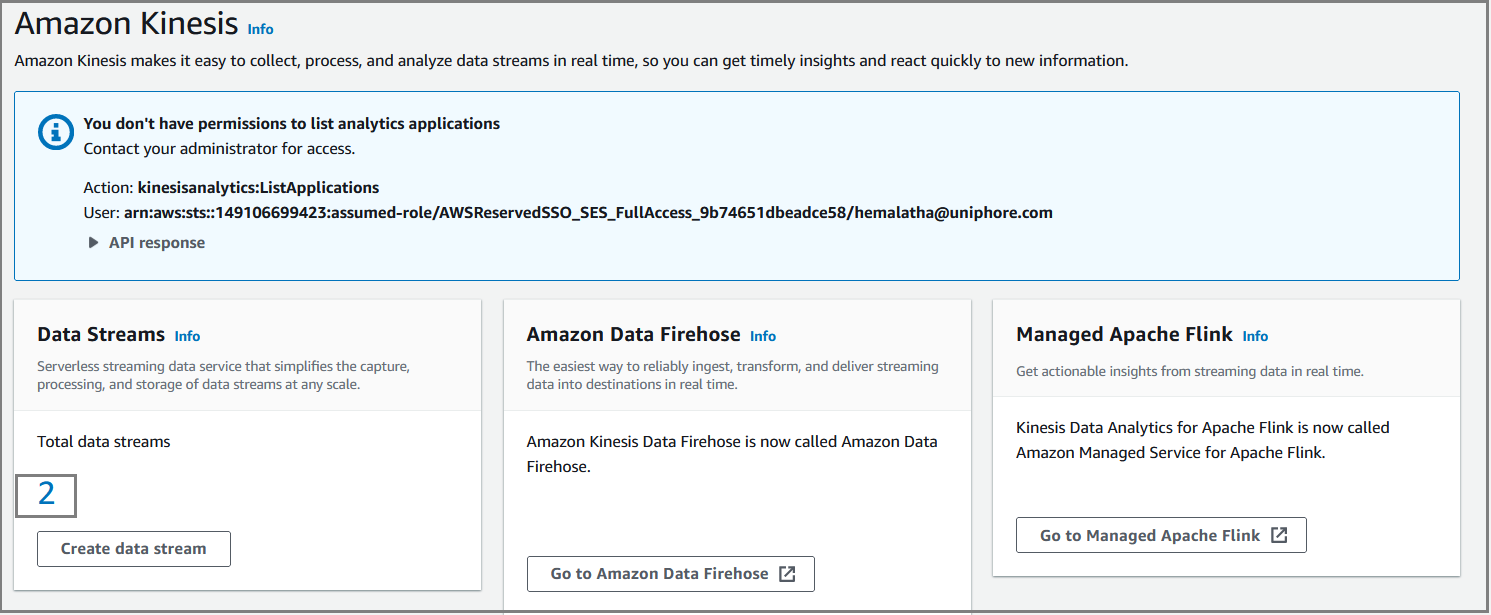This screenshot has width=1491, height=615.
Task: Select the Managed Apache Flink card heading
Action: coord(1125,335)
